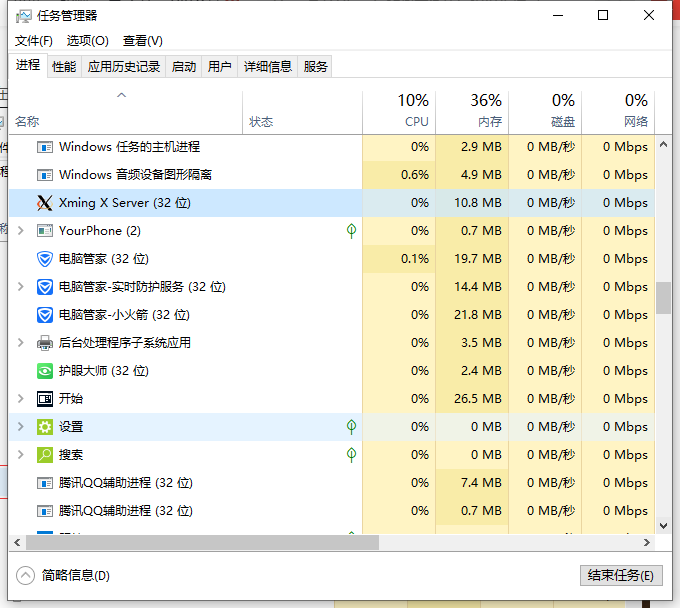Expand the 设置 process group

point(20,427)
